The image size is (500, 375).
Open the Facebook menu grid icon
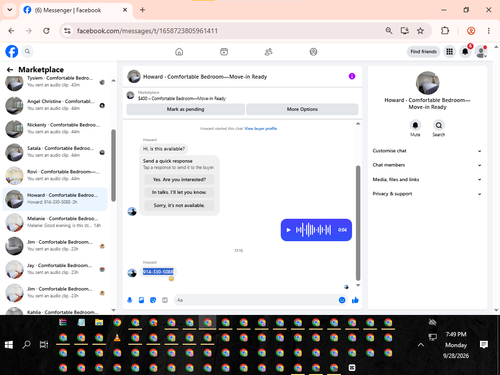(449, 52)
